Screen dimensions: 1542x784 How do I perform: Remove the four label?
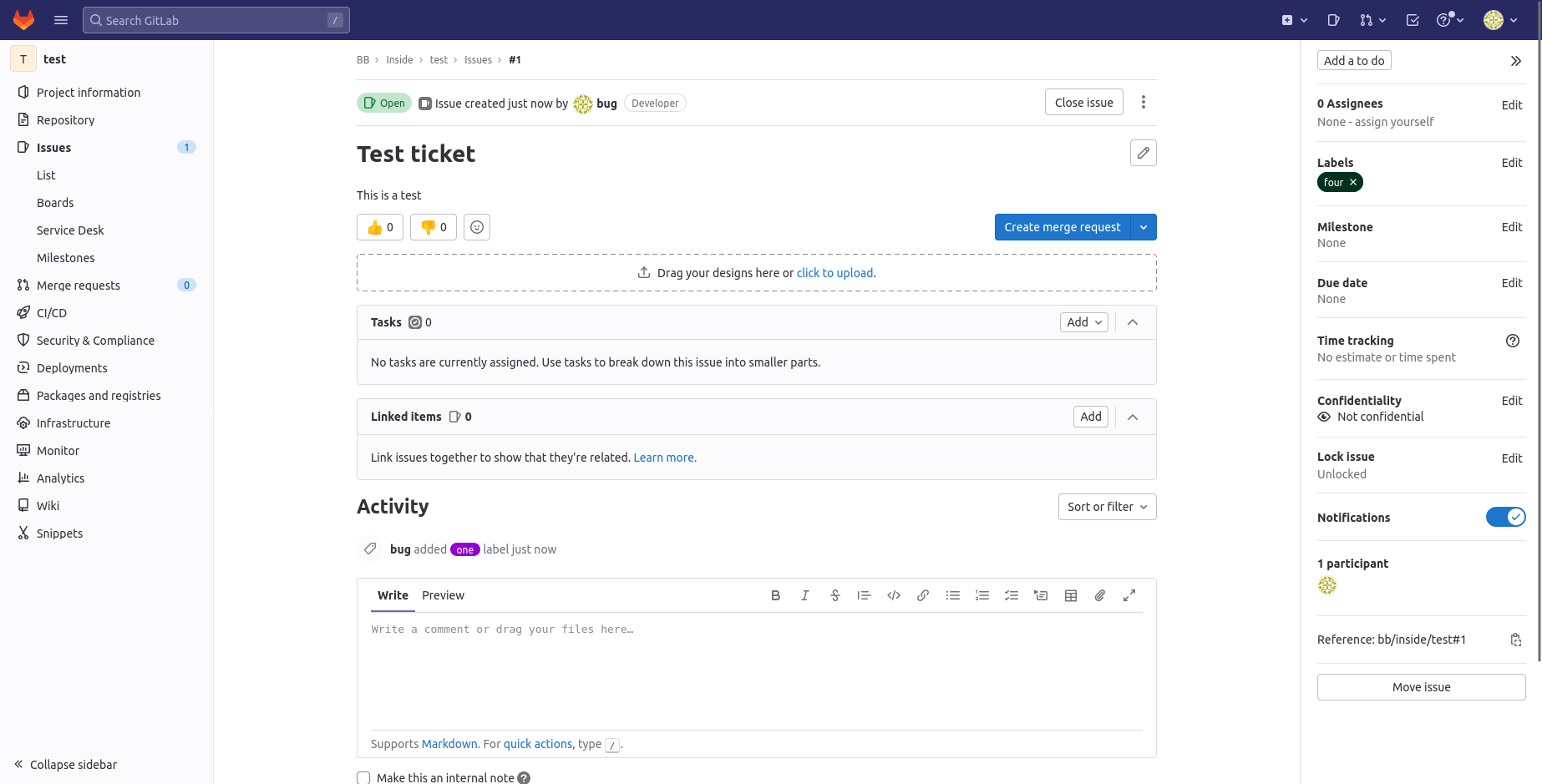pos(1353,182)
